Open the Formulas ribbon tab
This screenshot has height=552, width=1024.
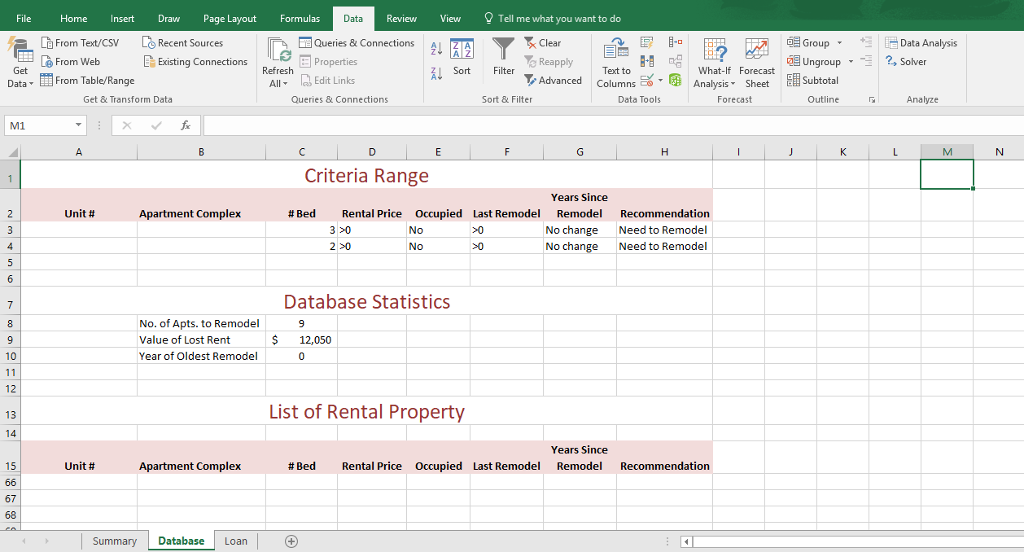pyautogui.click(x=300, y=19)
